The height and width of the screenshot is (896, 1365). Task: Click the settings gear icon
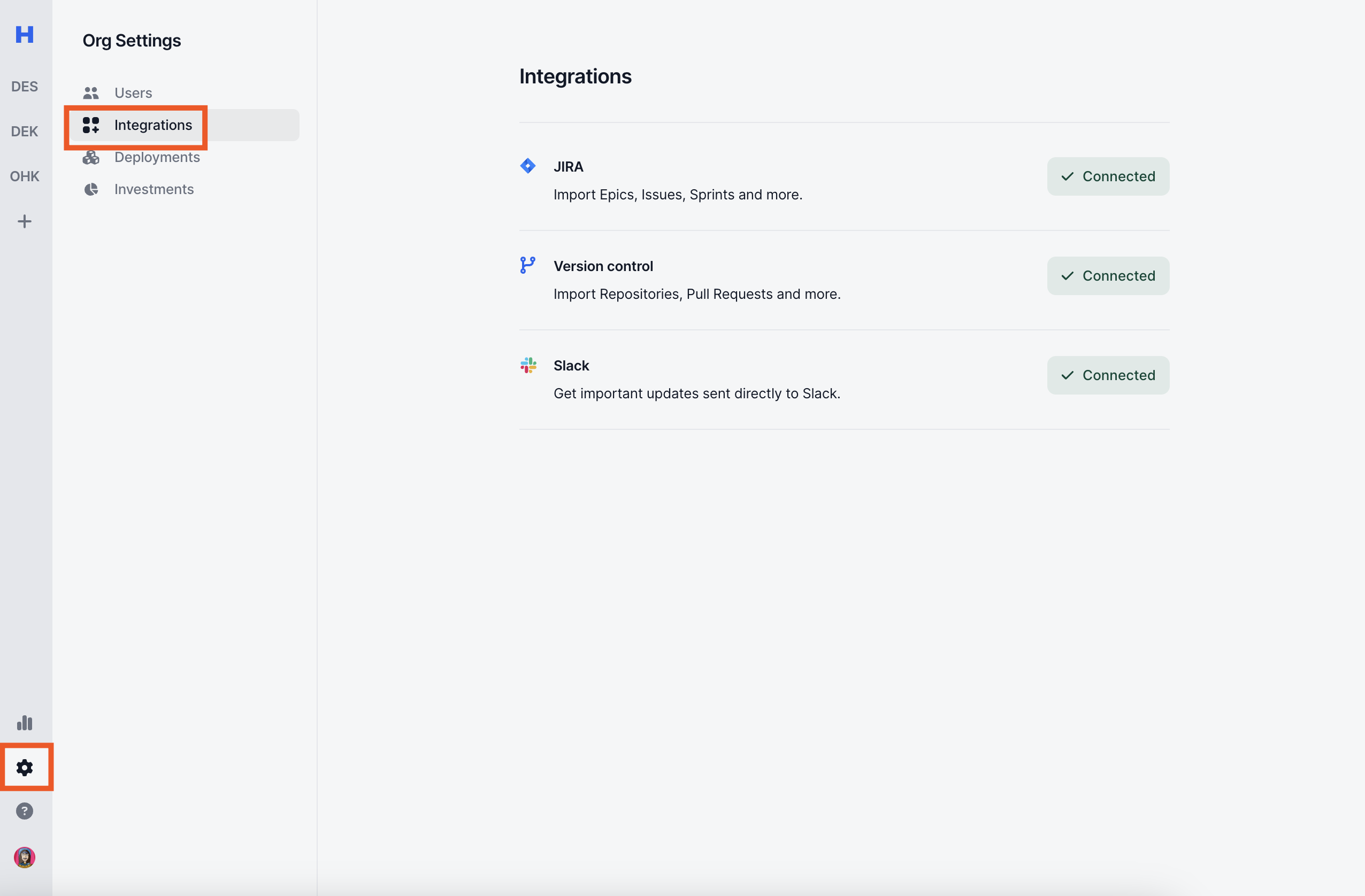pos(24,767)
